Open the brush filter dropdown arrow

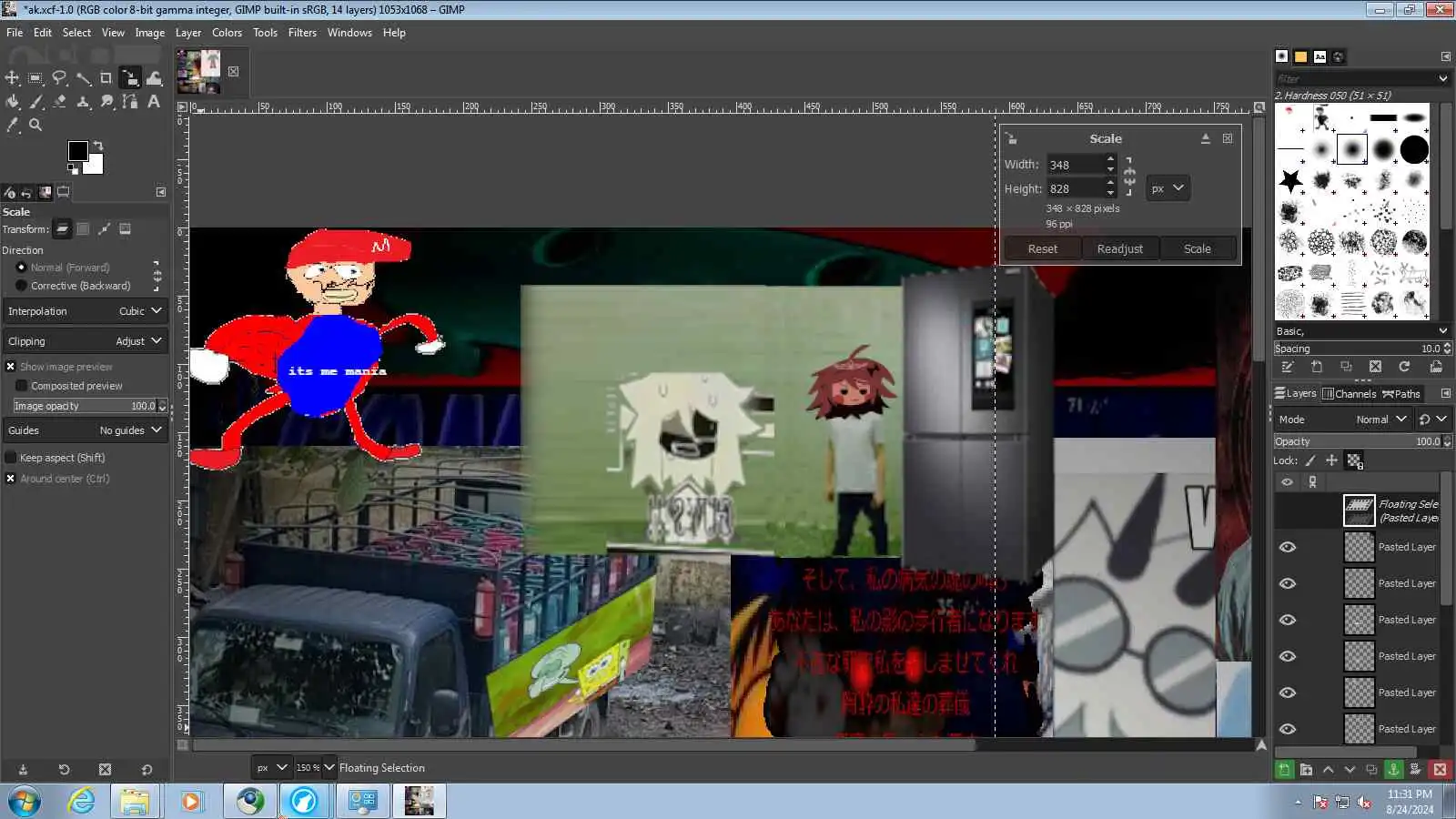coord(1442,79)
